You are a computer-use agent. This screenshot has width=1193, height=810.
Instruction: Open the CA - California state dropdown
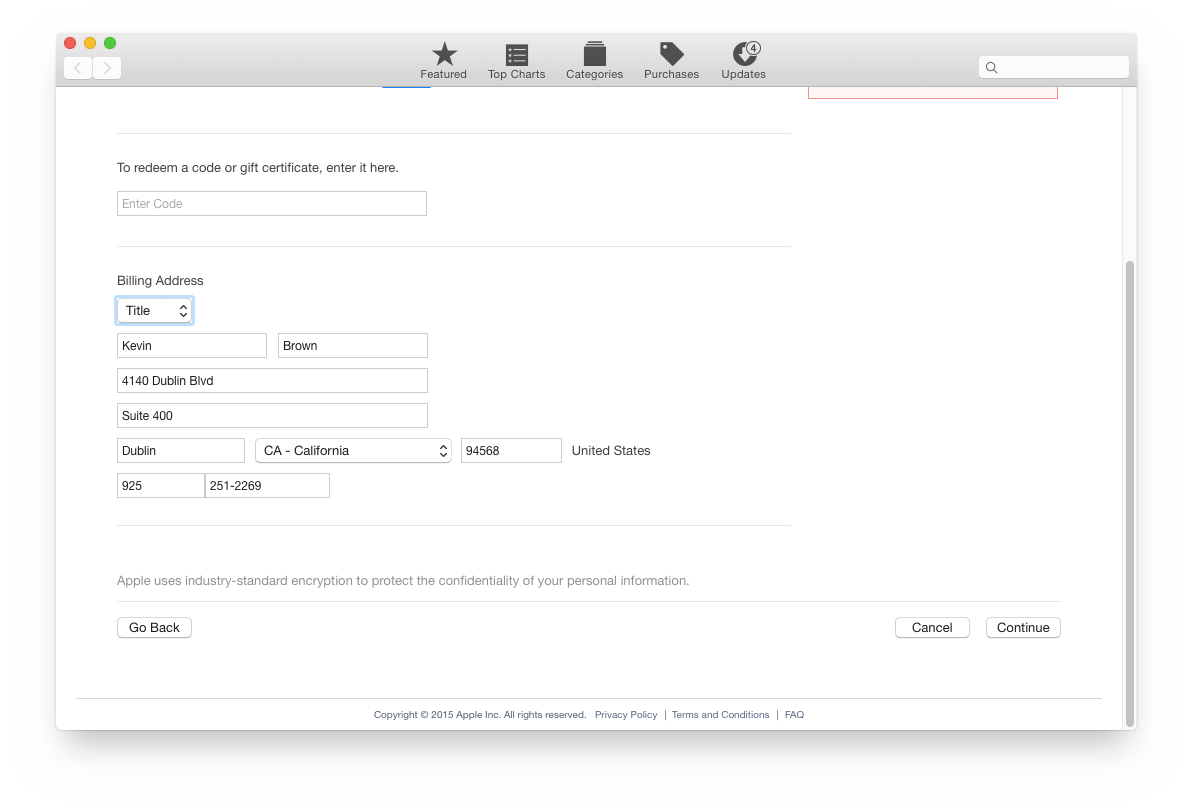click(x=353, y=451)
